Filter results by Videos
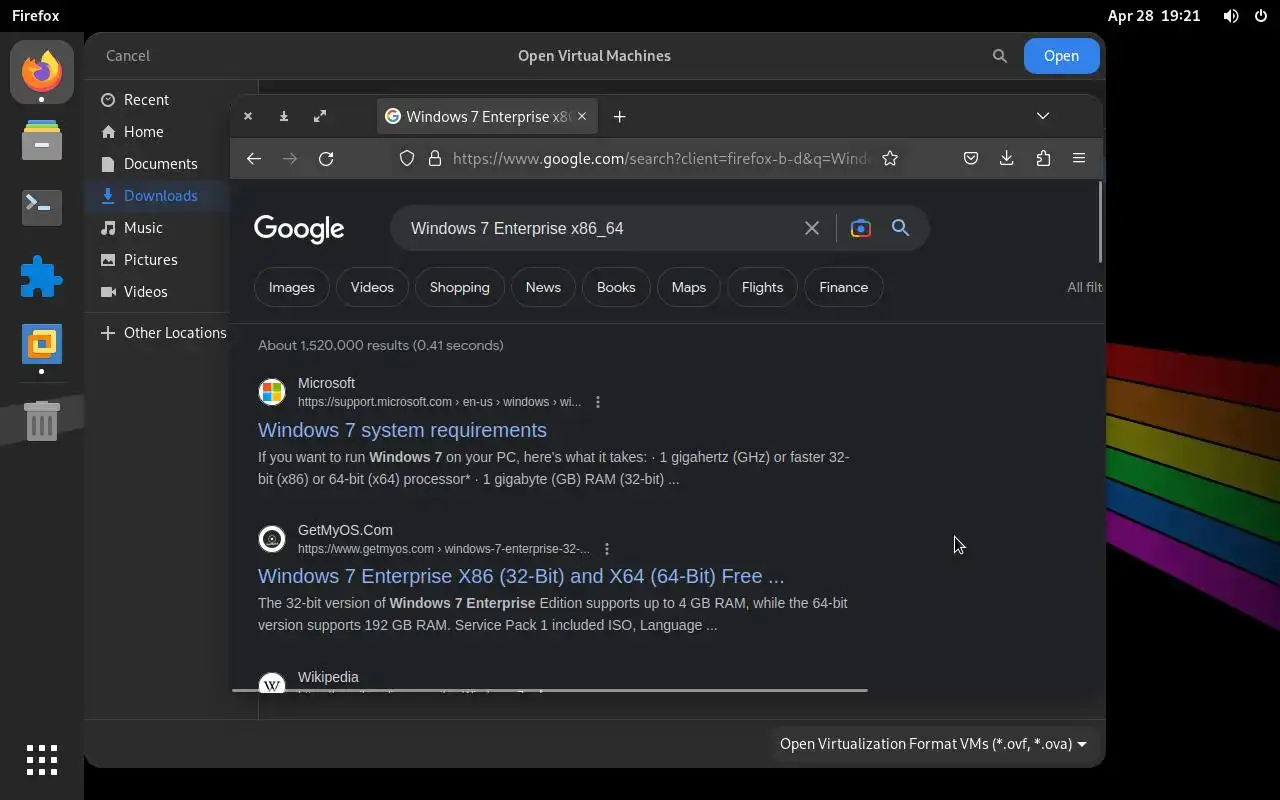Screen dimensions: 1280x800 pyautogui.click(x=372, y=287)
